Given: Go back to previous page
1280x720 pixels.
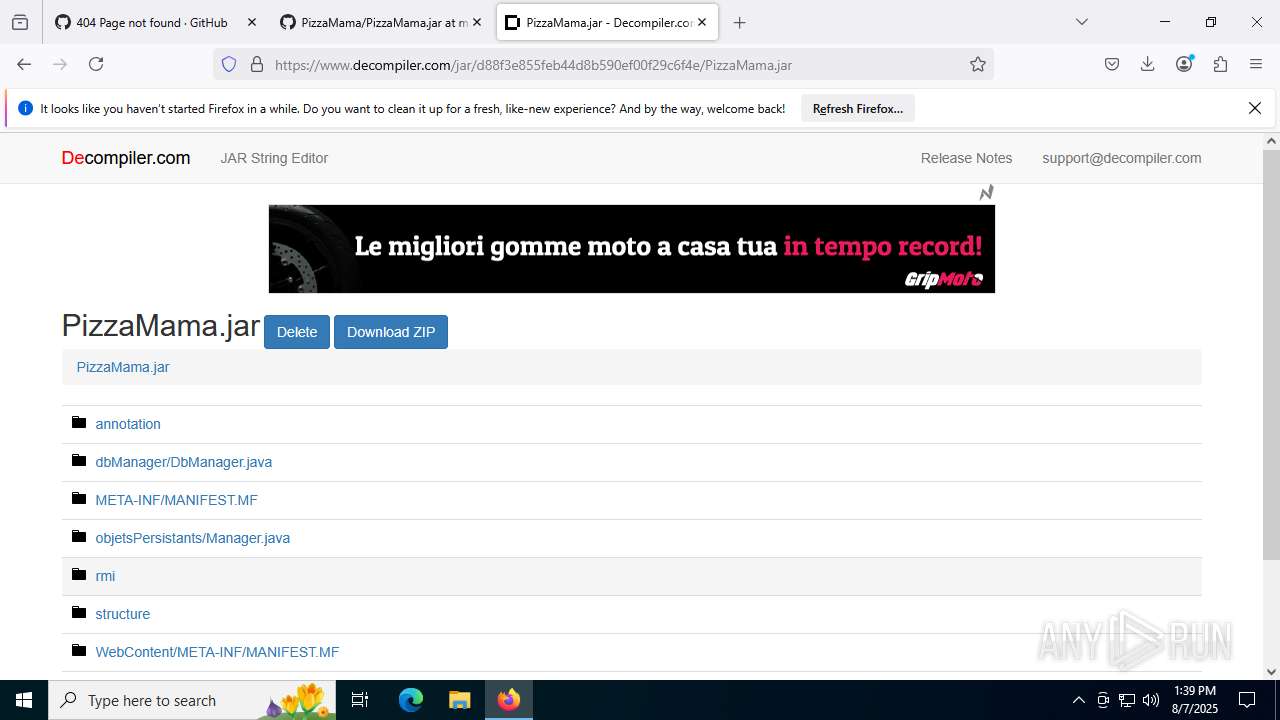Looking at the screenshot, I should tap(24, 64).
